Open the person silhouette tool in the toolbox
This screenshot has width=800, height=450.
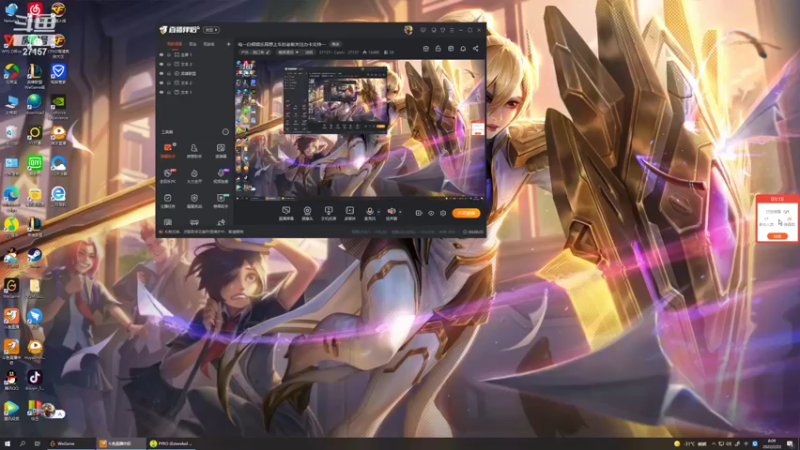(194, 151)
